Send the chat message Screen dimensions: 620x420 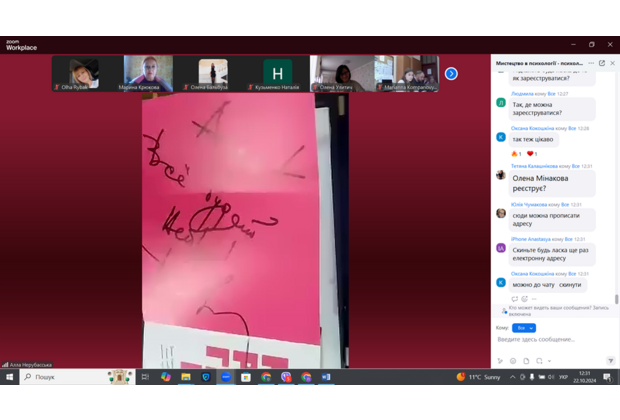610,360
